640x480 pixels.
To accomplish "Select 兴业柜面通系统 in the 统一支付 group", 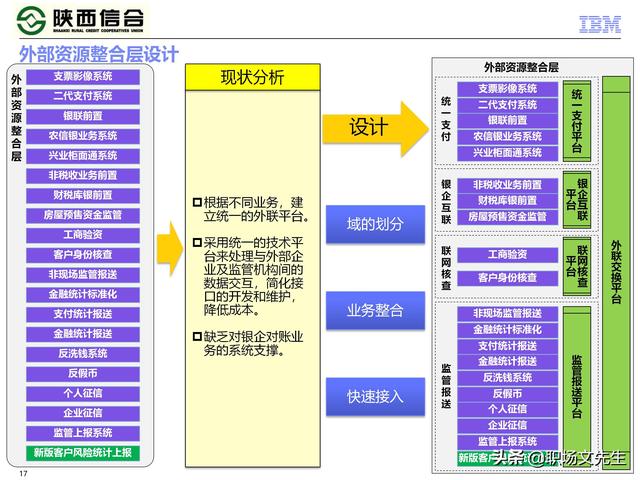I will click(x=507, y=153).
